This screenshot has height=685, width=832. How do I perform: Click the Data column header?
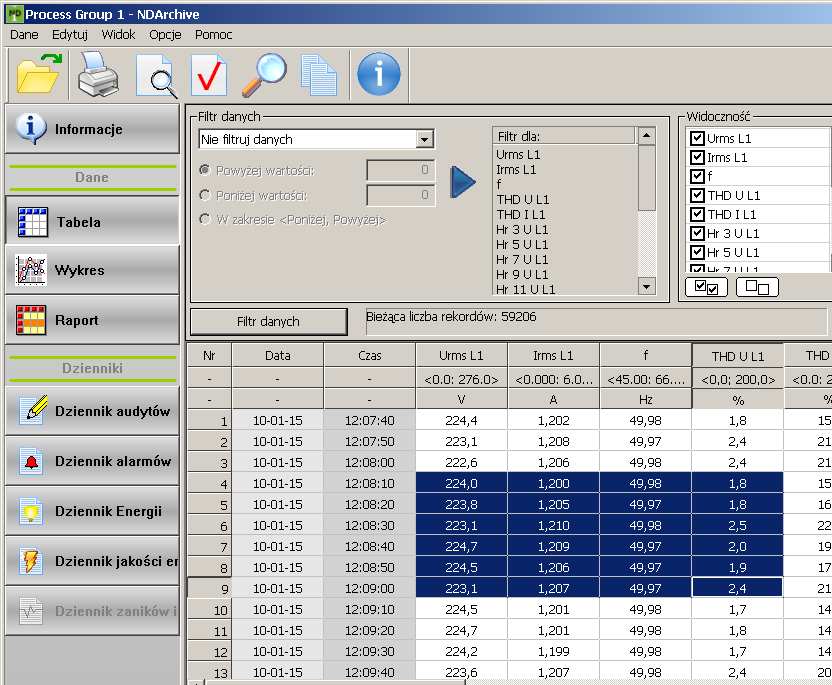click(278, 355)
